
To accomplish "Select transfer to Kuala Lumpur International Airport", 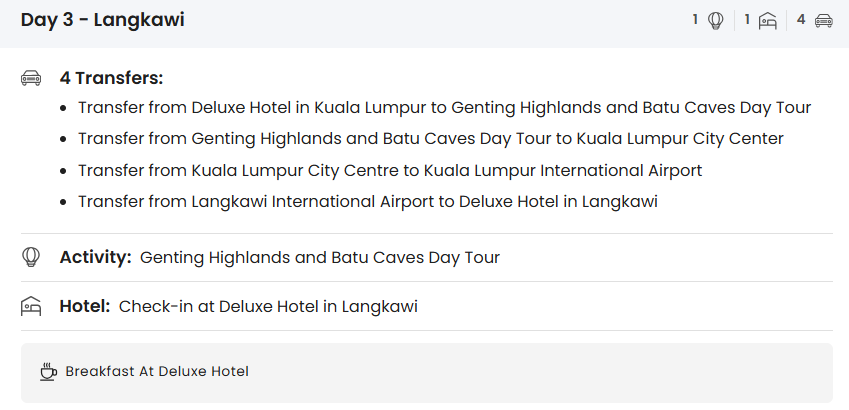I will click(x=390, y=170).
